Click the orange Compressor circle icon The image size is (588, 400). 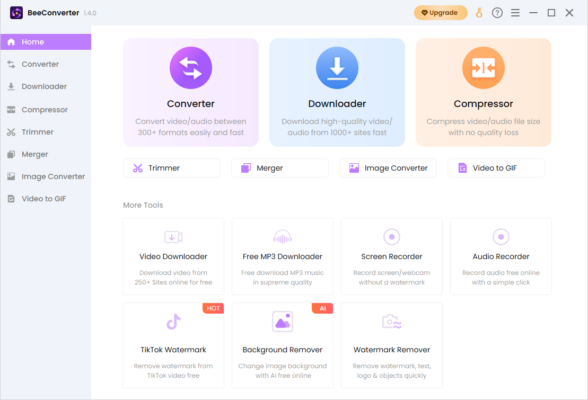pos(483,68)
